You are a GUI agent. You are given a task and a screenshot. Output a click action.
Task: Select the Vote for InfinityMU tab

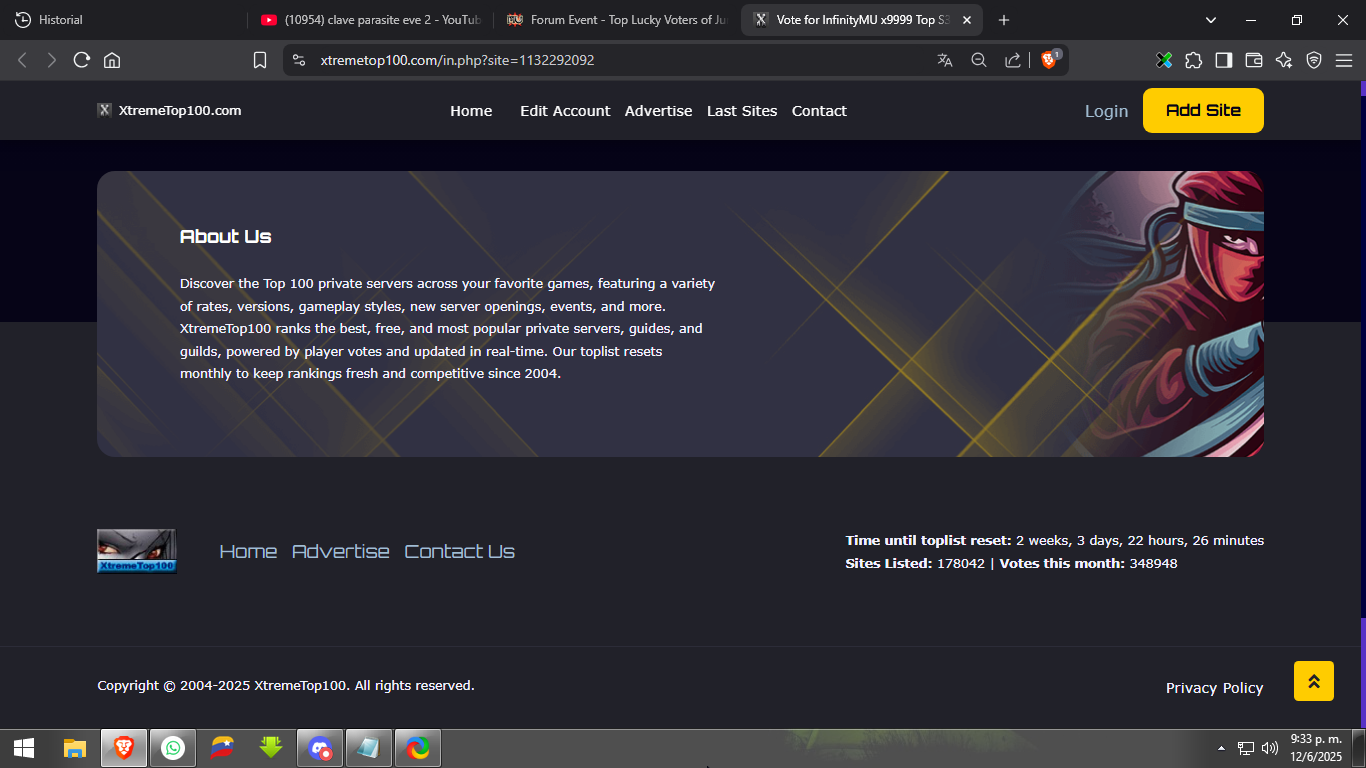(860, 20)
